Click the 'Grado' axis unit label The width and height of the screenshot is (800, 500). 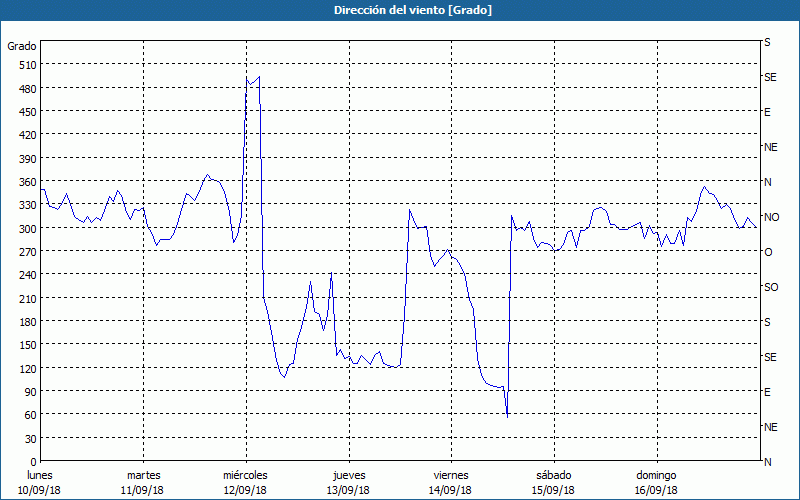(22, 46)
